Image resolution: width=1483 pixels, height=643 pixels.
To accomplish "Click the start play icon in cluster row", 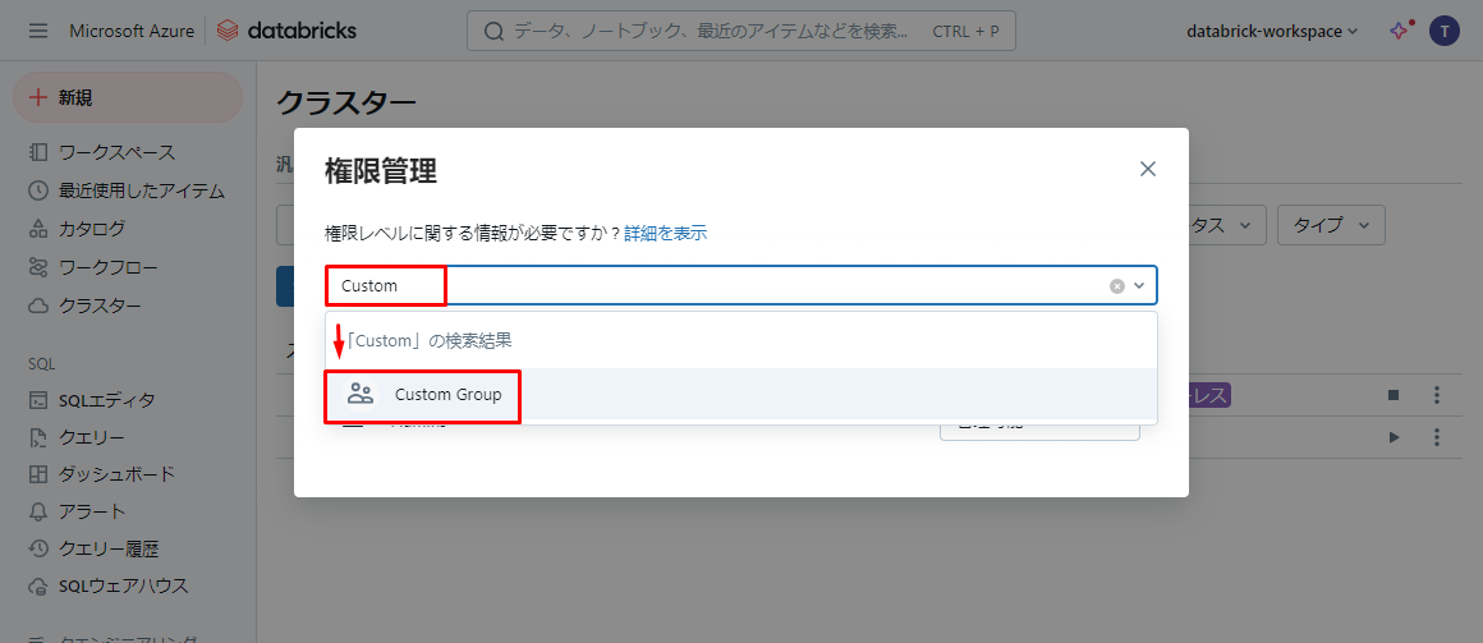I will pos(1394,437).
